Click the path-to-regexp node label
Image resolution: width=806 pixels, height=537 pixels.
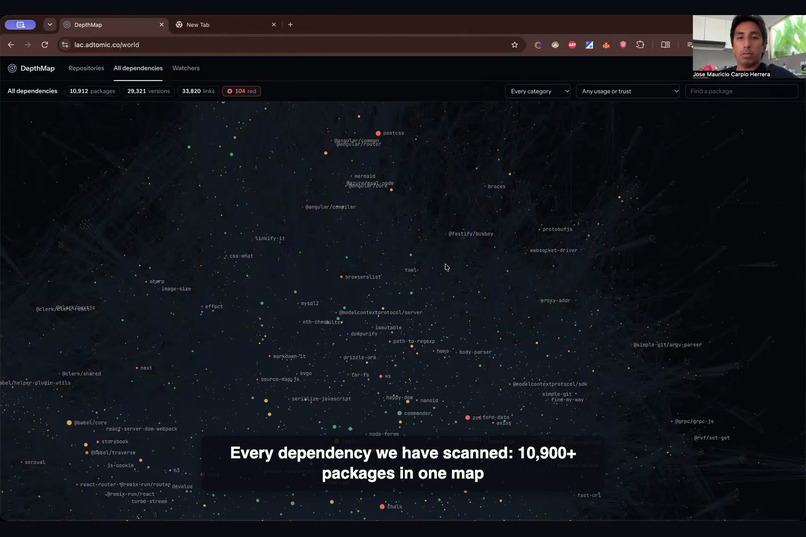click(x=414, y=341)
